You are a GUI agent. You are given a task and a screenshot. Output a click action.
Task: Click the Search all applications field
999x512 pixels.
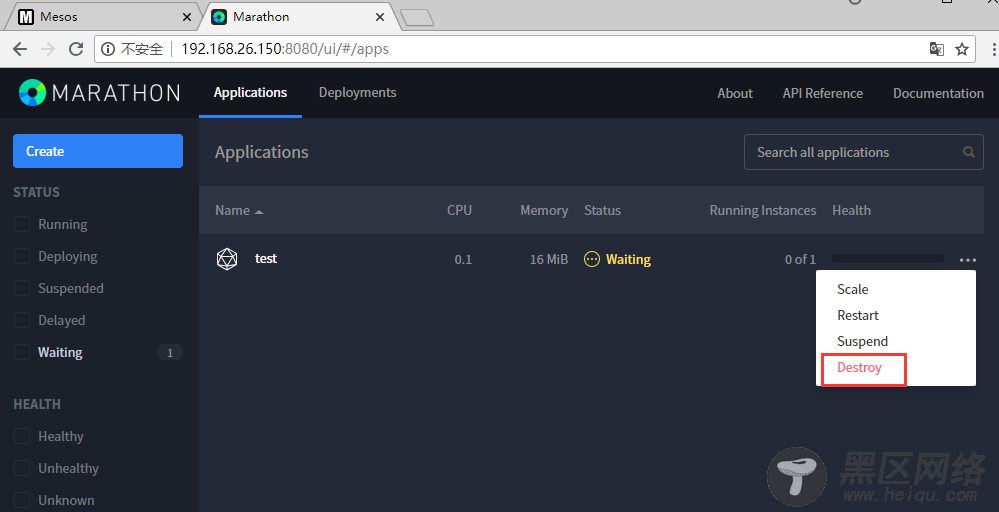click(x=863, y=152)
